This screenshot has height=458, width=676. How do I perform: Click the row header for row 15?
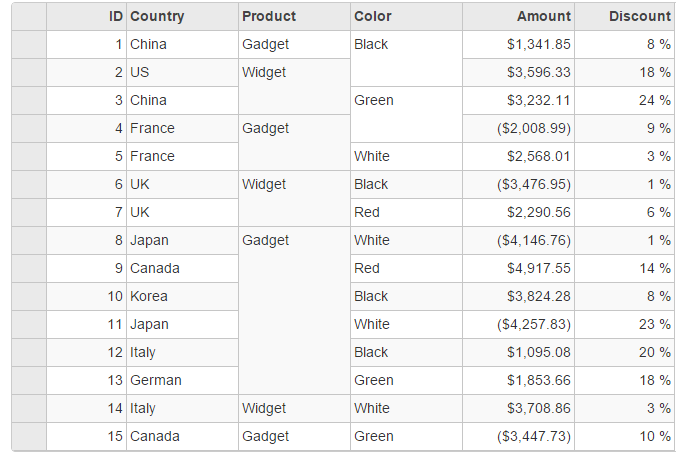pyautogui.click(x=29, y=436)
